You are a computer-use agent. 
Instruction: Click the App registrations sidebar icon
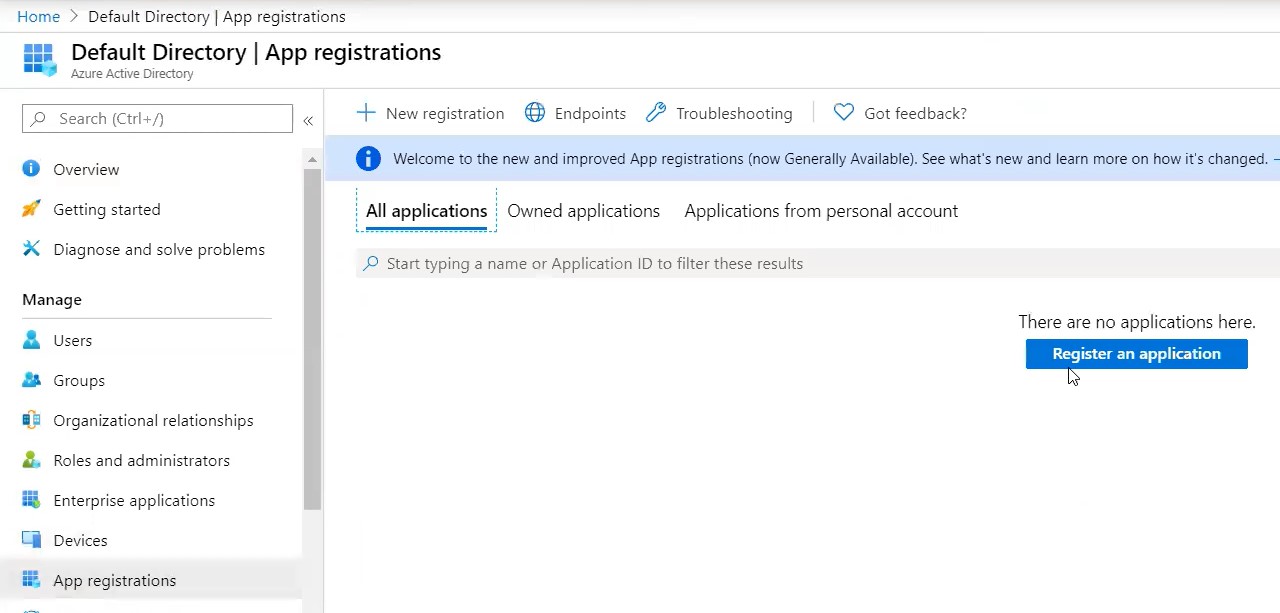[31, 580]
